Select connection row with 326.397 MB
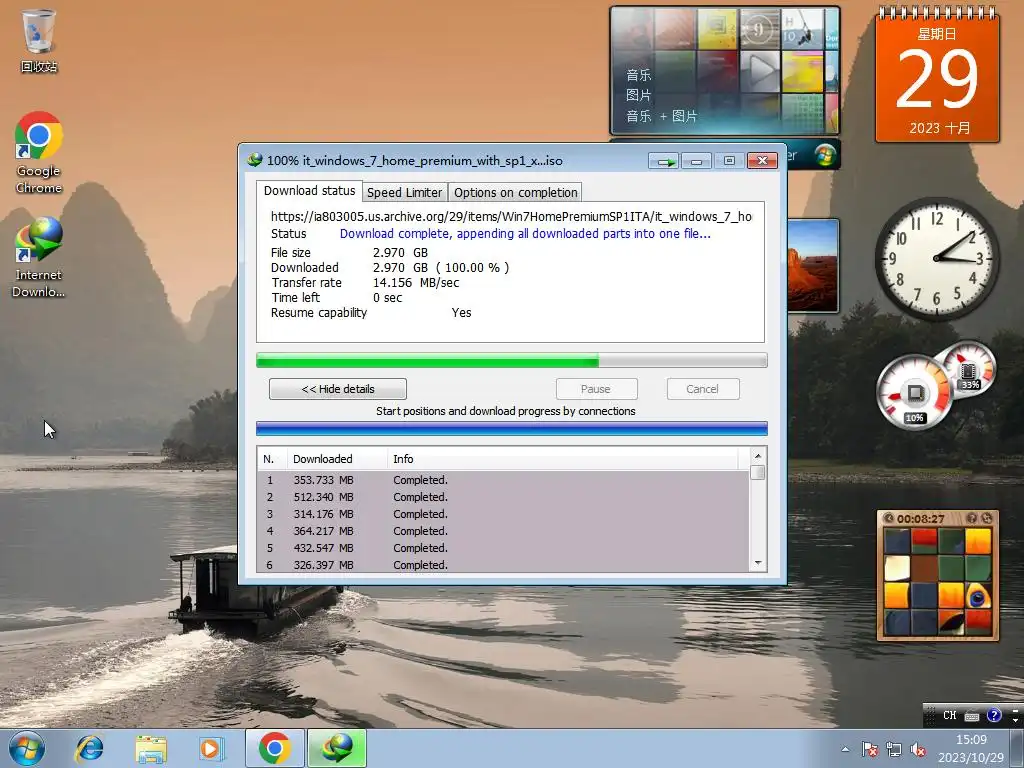This screenshot has width=1024, height=768. pos(504,565)
